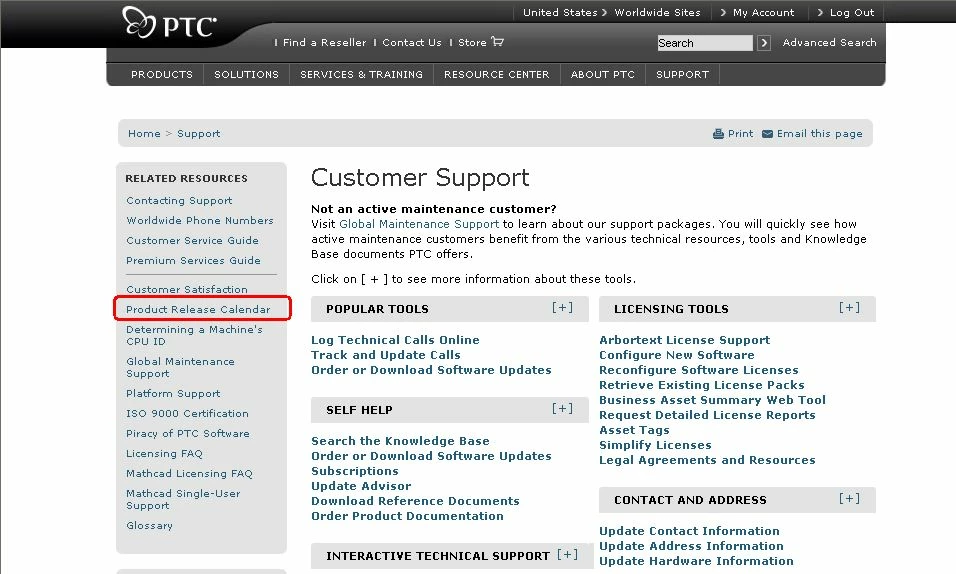The image size is (956, 574).
Task: Open the Resource Center menu
Action: (496, 74)
